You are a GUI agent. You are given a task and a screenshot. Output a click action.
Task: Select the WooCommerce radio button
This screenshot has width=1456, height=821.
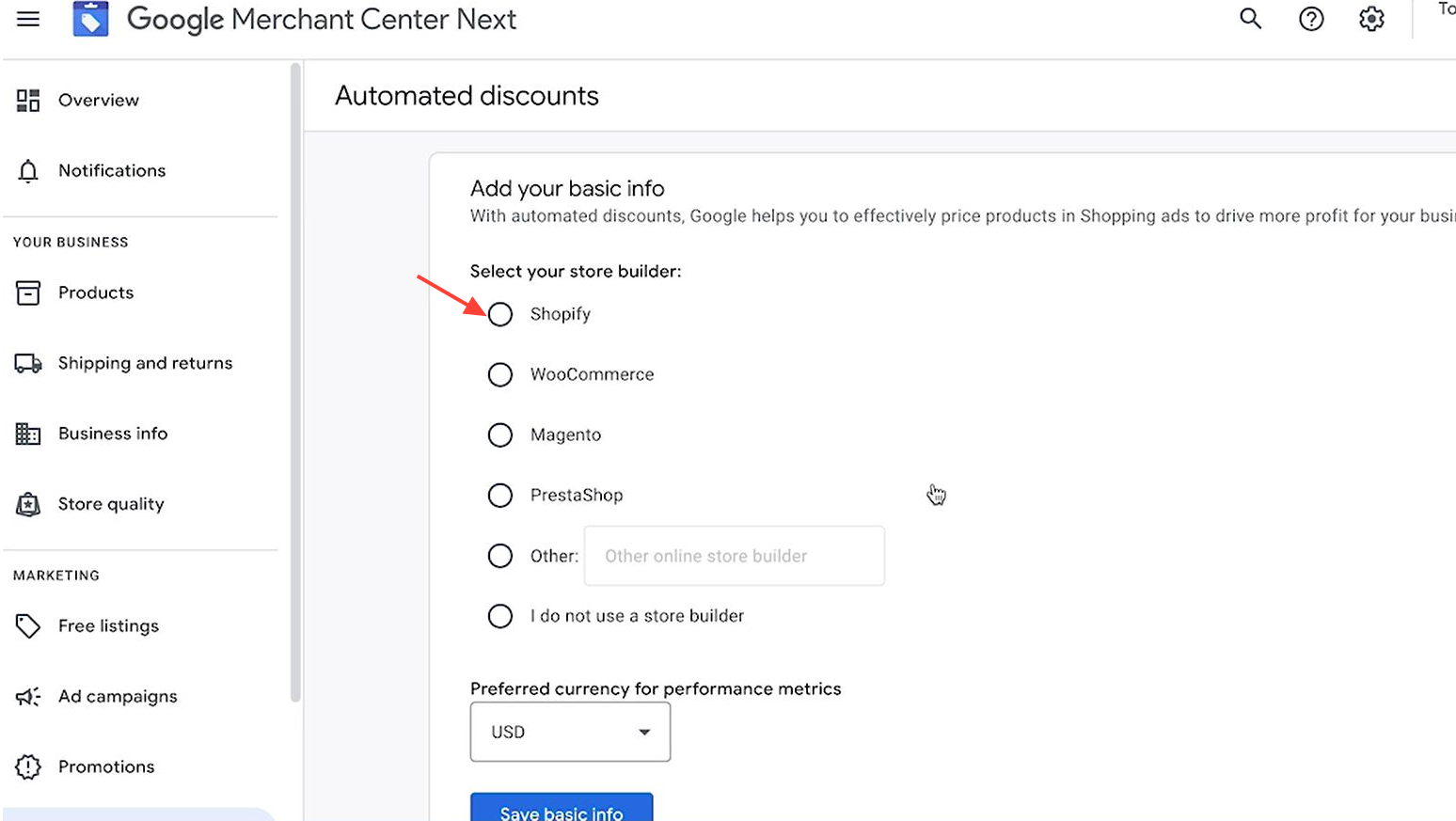pos(500,375)
